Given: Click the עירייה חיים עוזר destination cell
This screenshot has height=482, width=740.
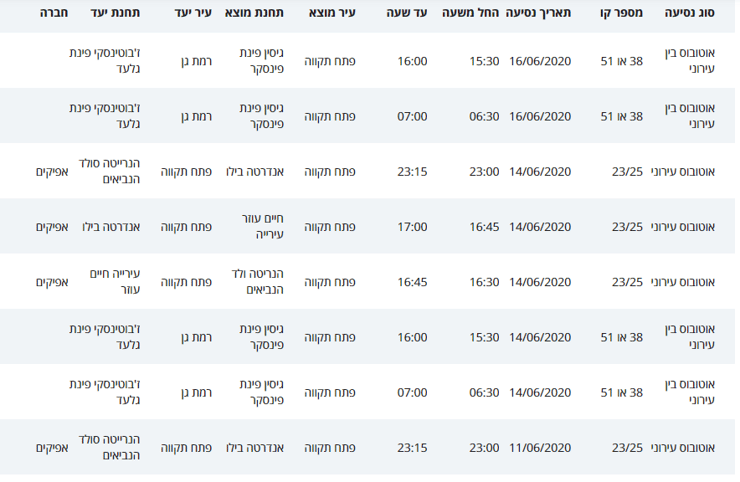Looking at the screenshot, I should point(115,282).
